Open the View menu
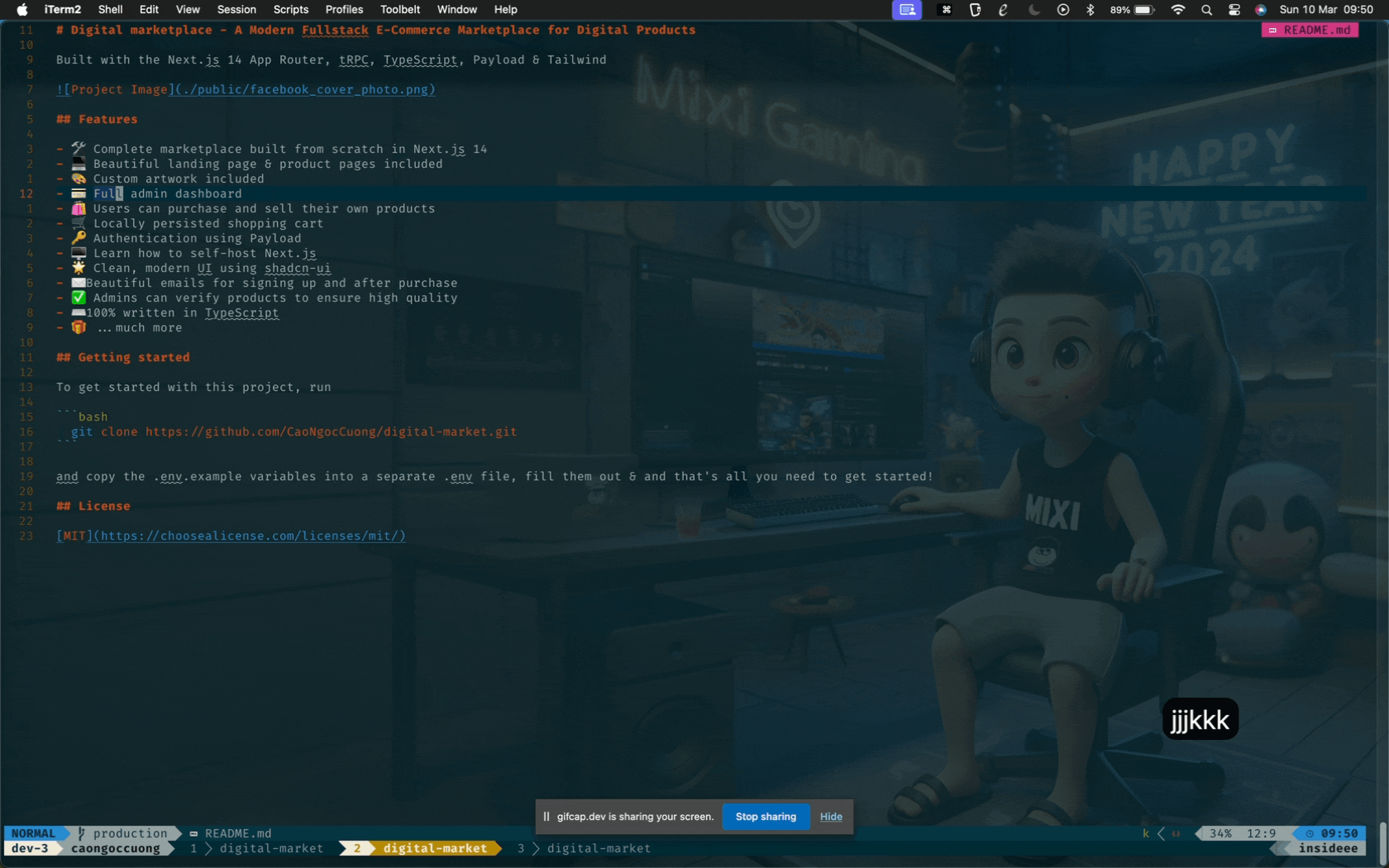Image resolution: width=1389 pixels, height=868 pixels. click(188, 10)
